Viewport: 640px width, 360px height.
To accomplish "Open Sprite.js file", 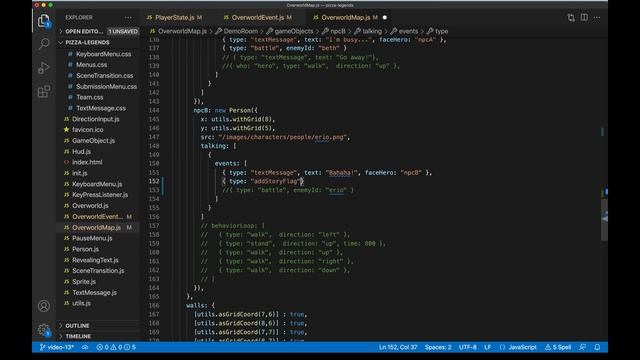I will [x=84, y=282].
